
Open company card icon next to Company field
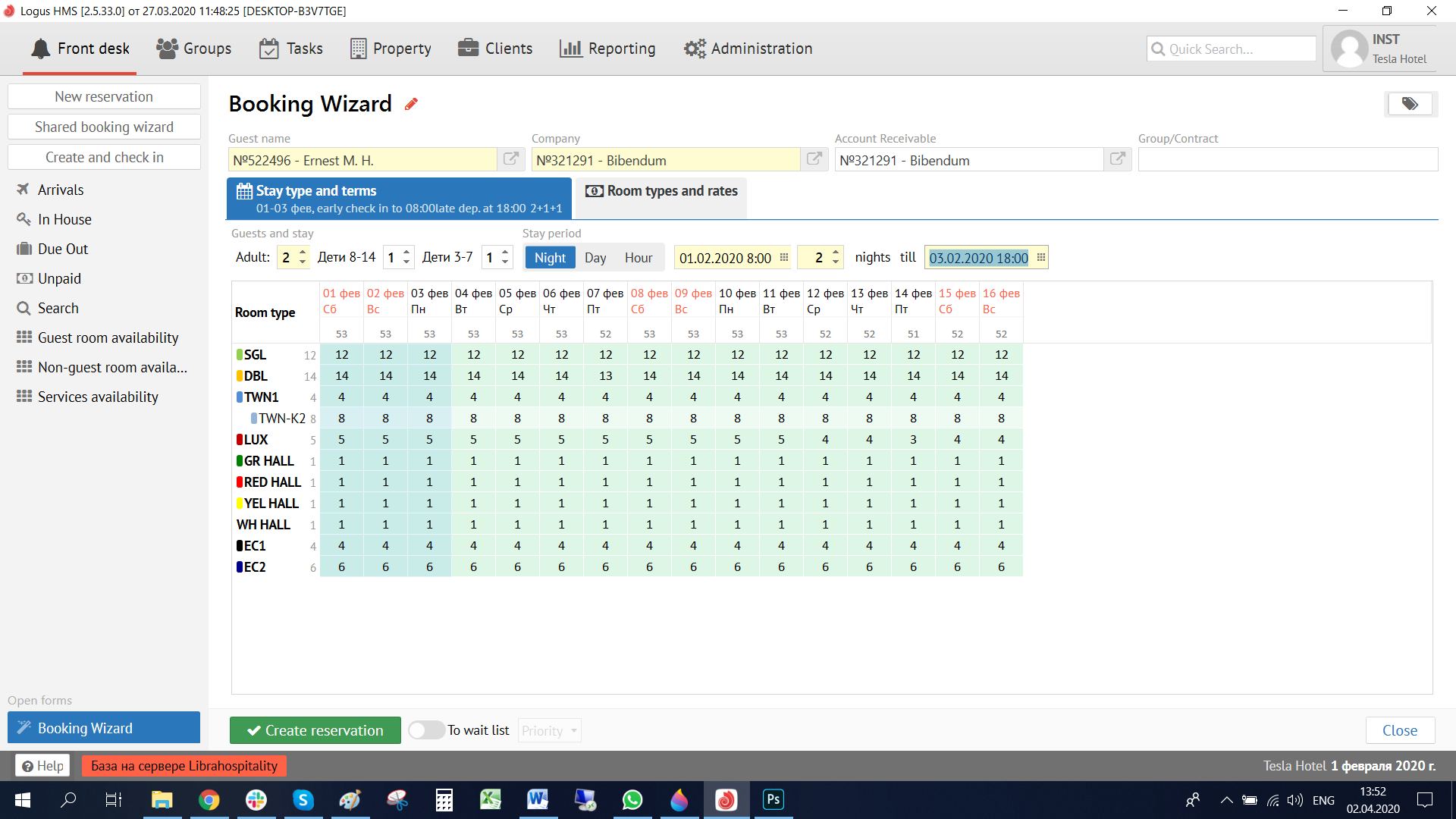814,159
